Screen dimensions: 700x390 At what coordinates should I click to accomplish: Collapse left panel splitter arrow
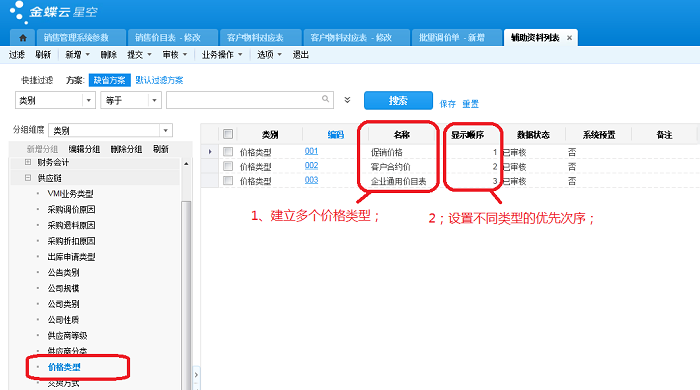pos(196,375)
